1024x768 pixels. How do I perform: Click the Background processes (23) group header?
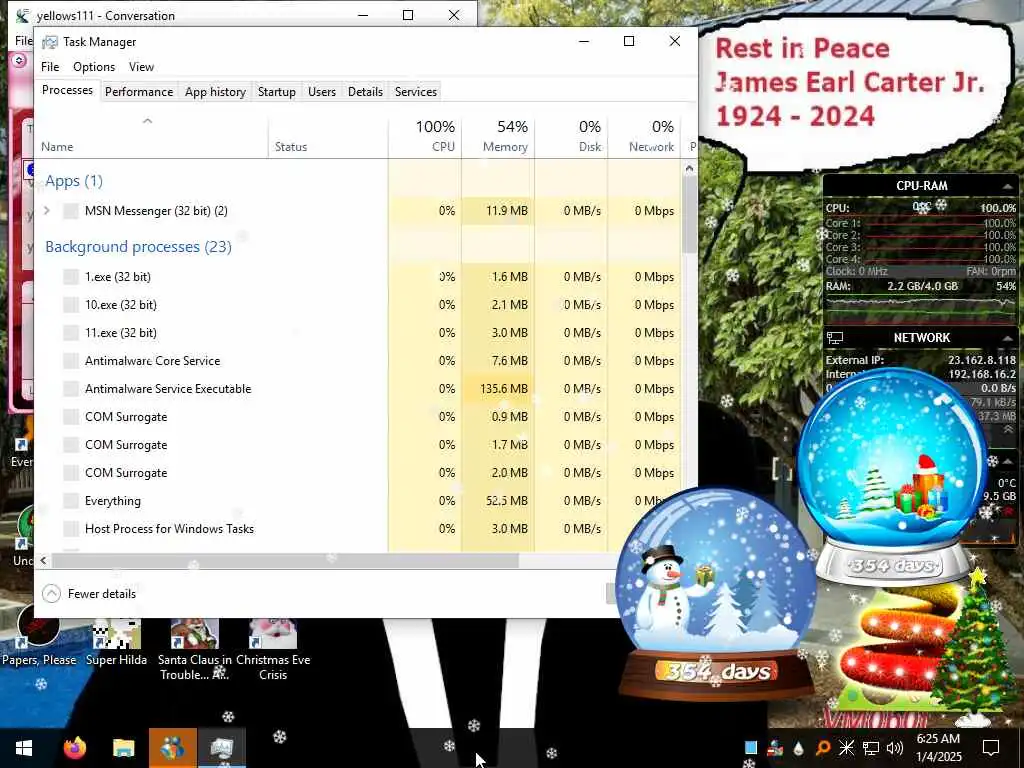click(138, 247)
